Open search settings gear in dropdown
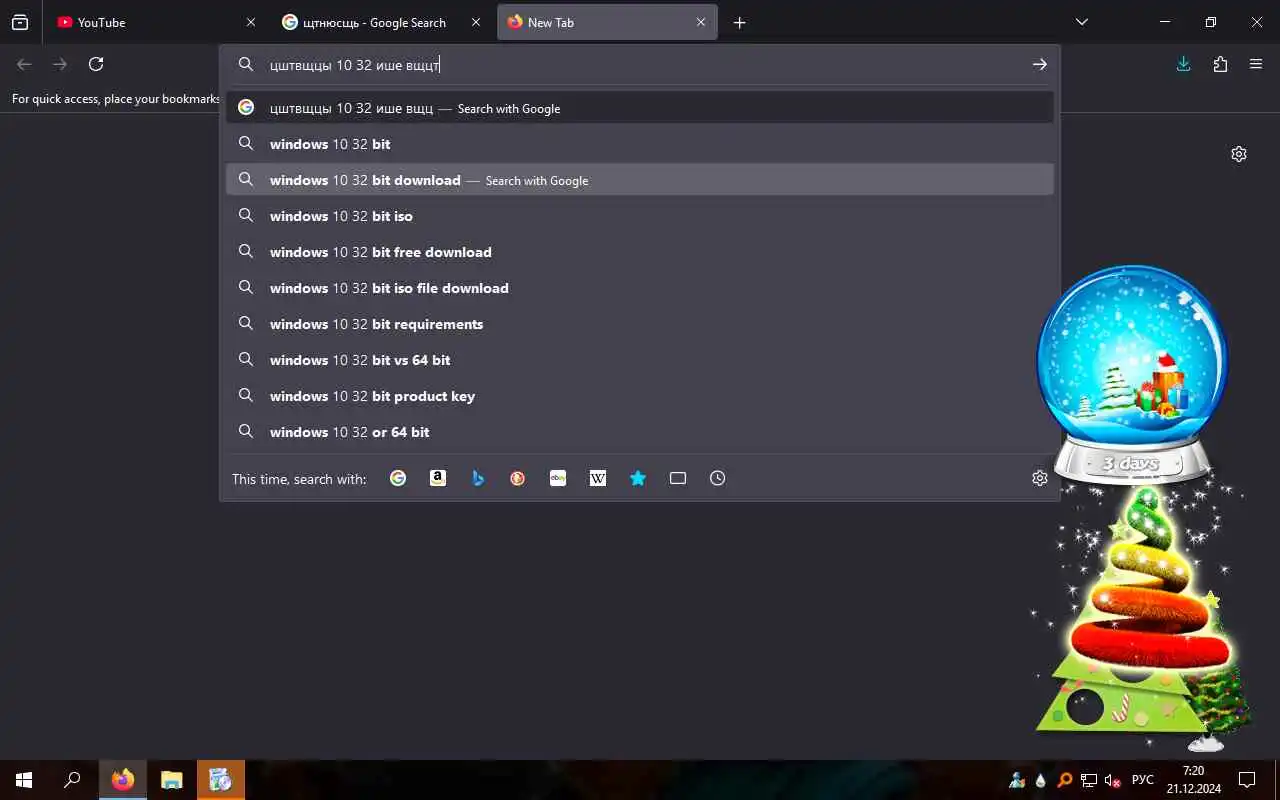Image resolution: width=1280 pixels, height=800 pixels. tap(1040, 478)
